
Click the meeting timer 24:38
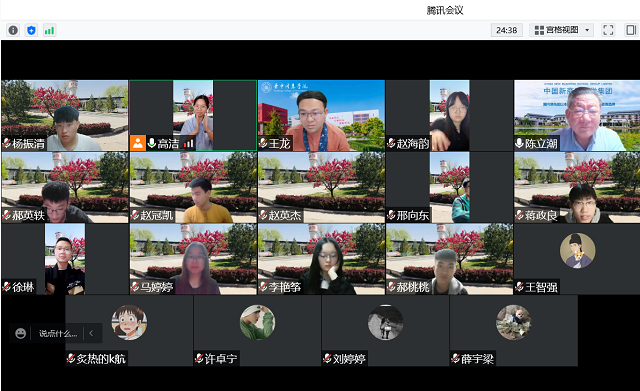pos(507,30)
